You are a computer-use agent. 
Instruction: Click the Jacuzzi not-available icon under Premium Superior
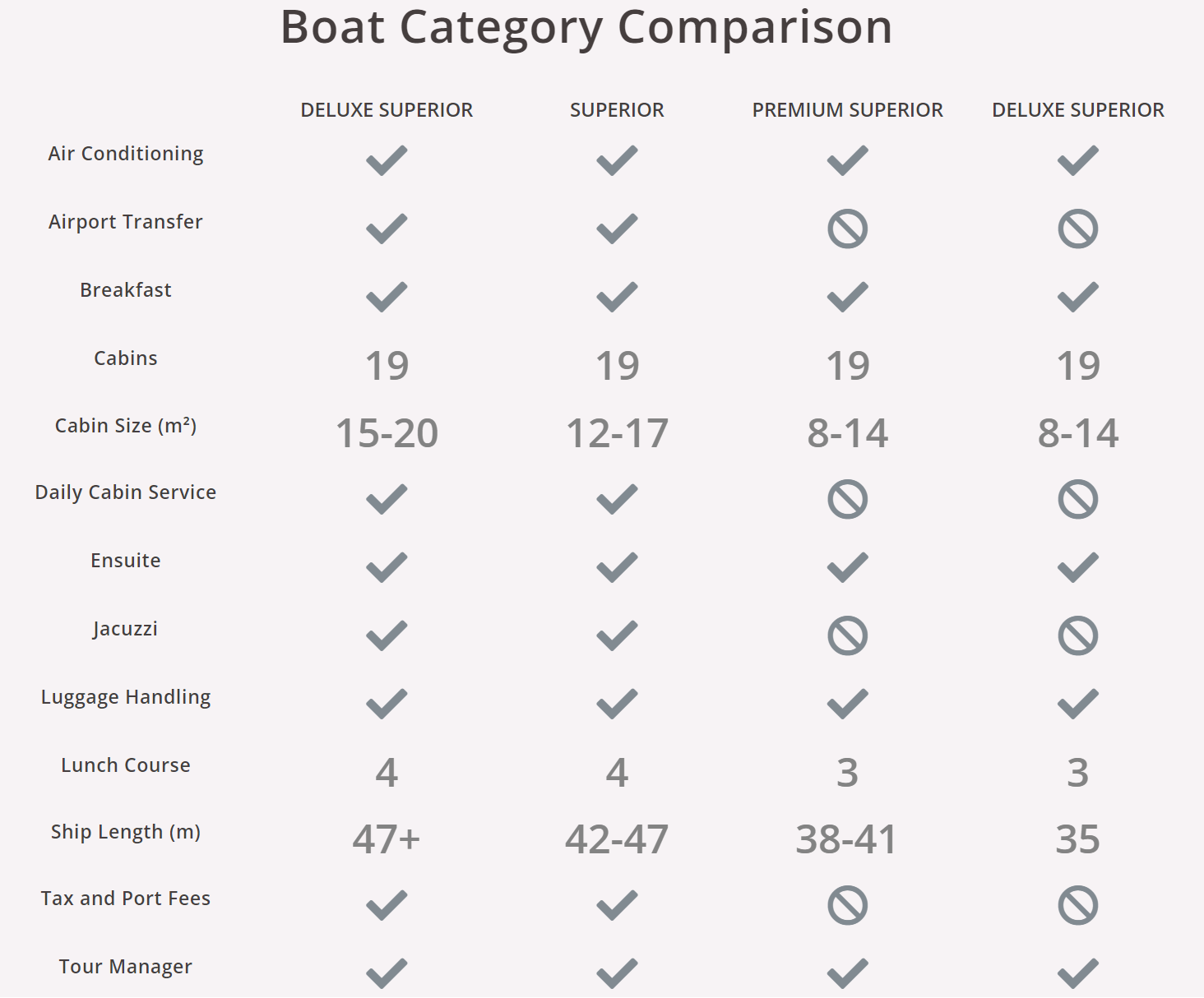[847, 635]
